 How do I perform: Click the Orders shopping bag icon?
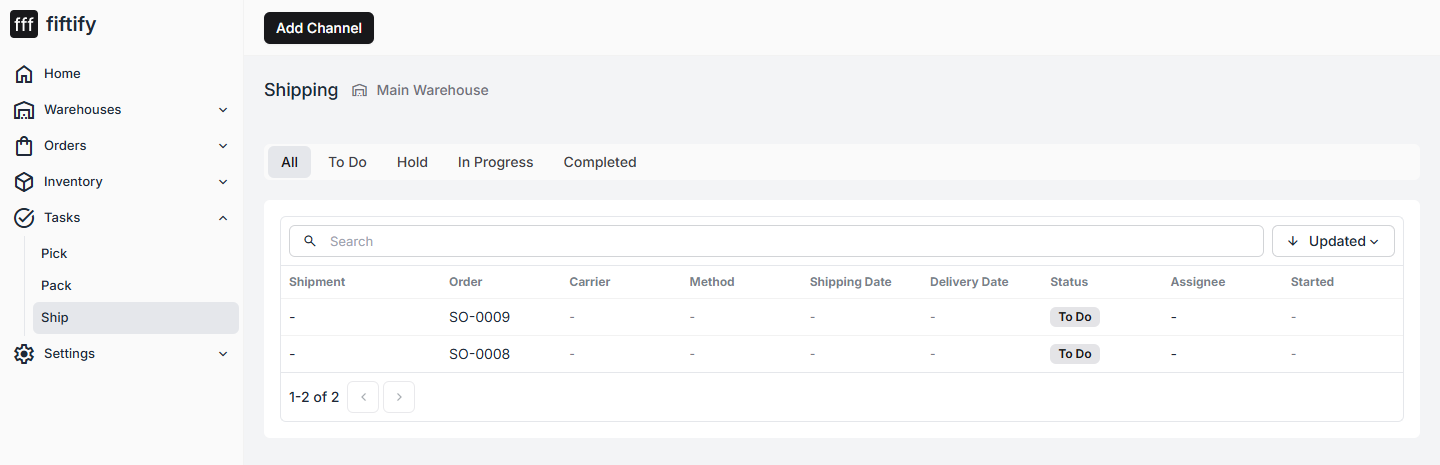(x=24, y=146)
